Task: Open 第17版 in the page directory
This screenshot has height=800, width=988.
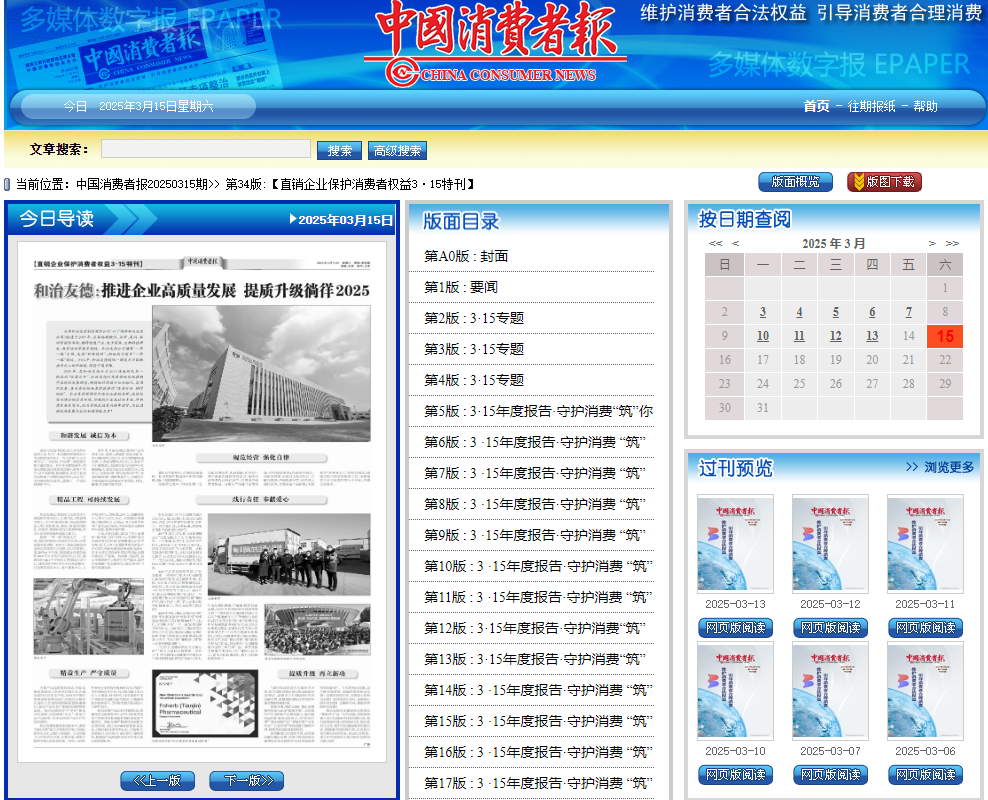Action: [539, 784]
